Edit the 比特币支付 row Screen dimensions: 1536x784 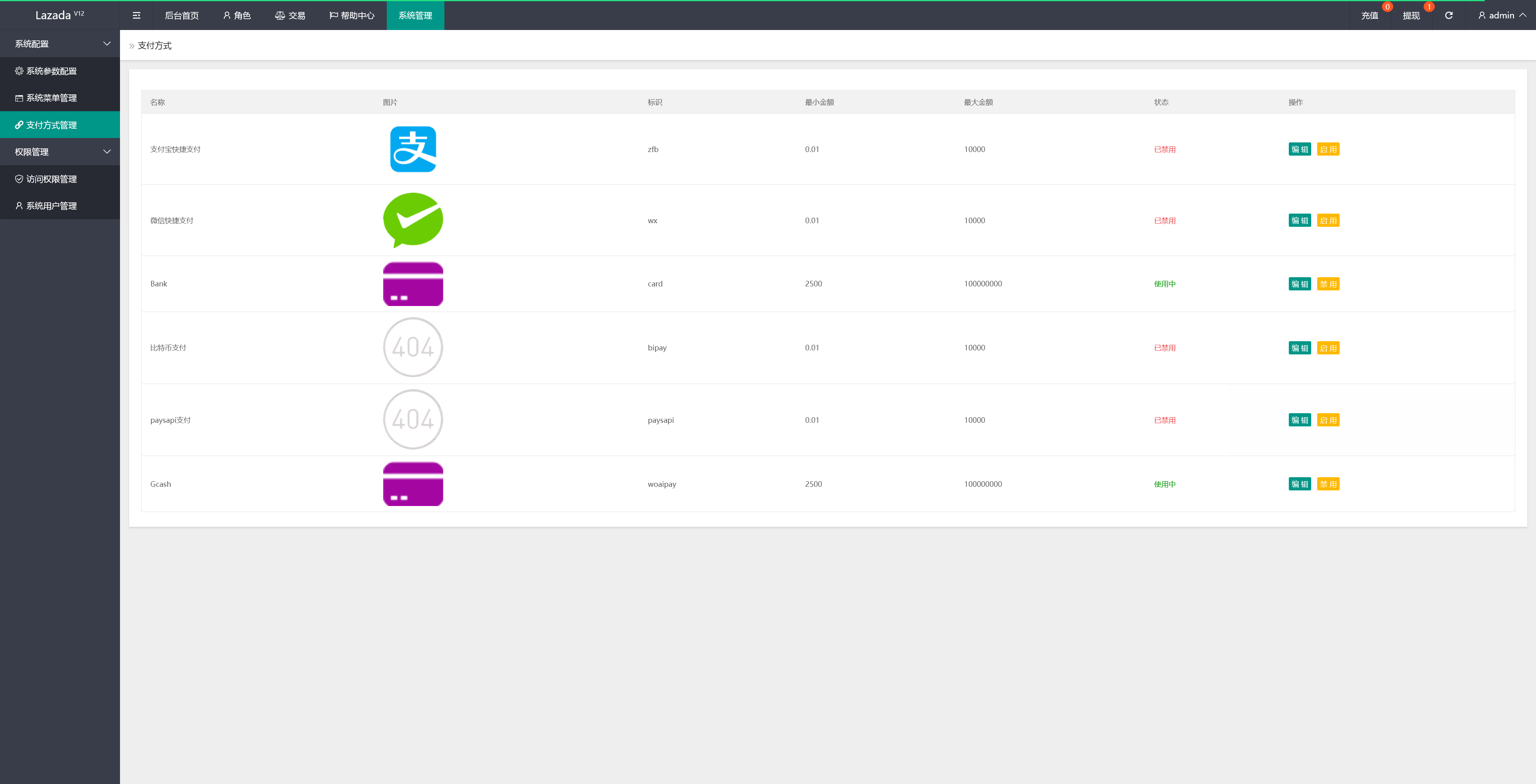1299,348
